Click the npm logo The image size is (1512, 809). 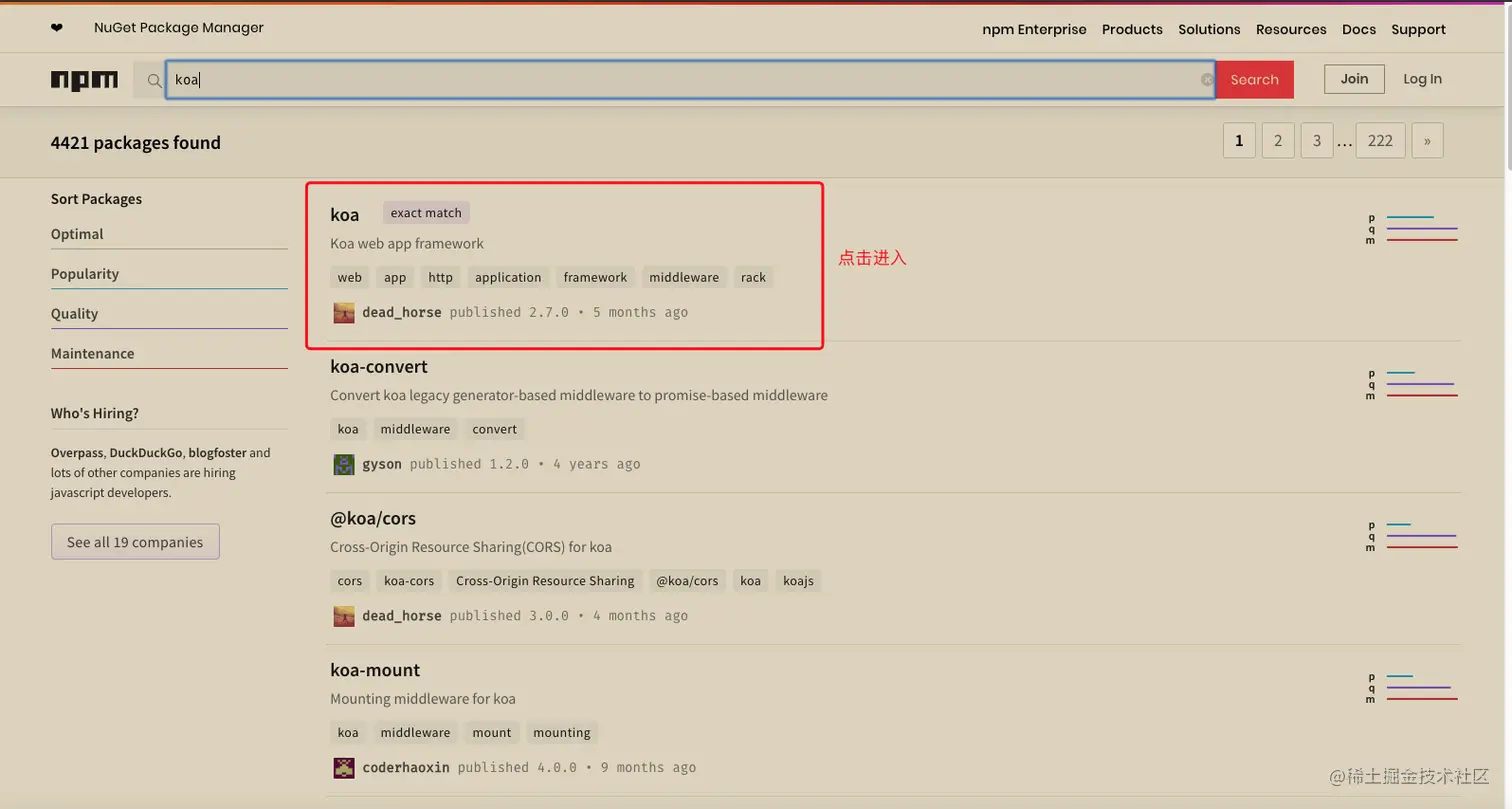point(84,80)
